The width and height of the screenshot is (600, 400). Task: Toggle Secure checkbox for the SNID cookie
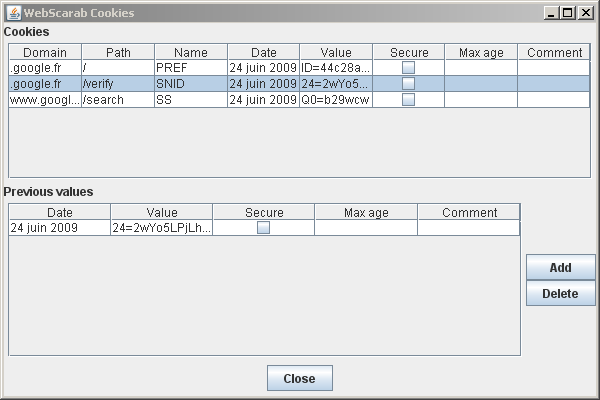[x=408, y=84]
